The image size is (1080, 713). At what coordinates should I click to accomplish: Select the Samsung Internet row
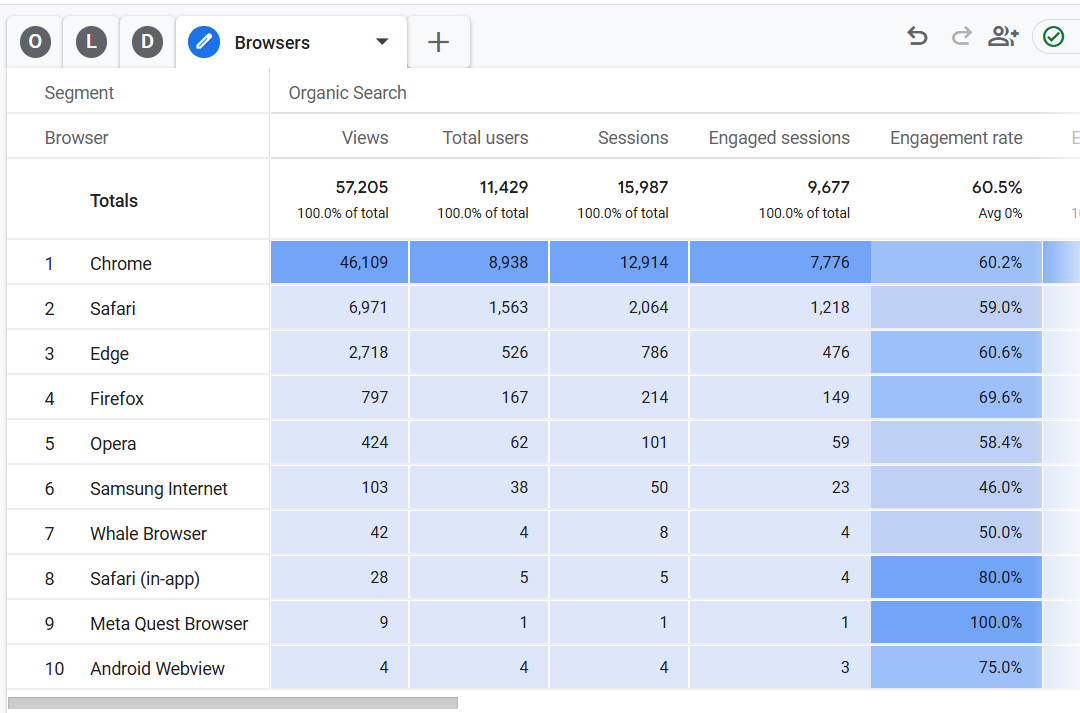click(x=158, y=489)
